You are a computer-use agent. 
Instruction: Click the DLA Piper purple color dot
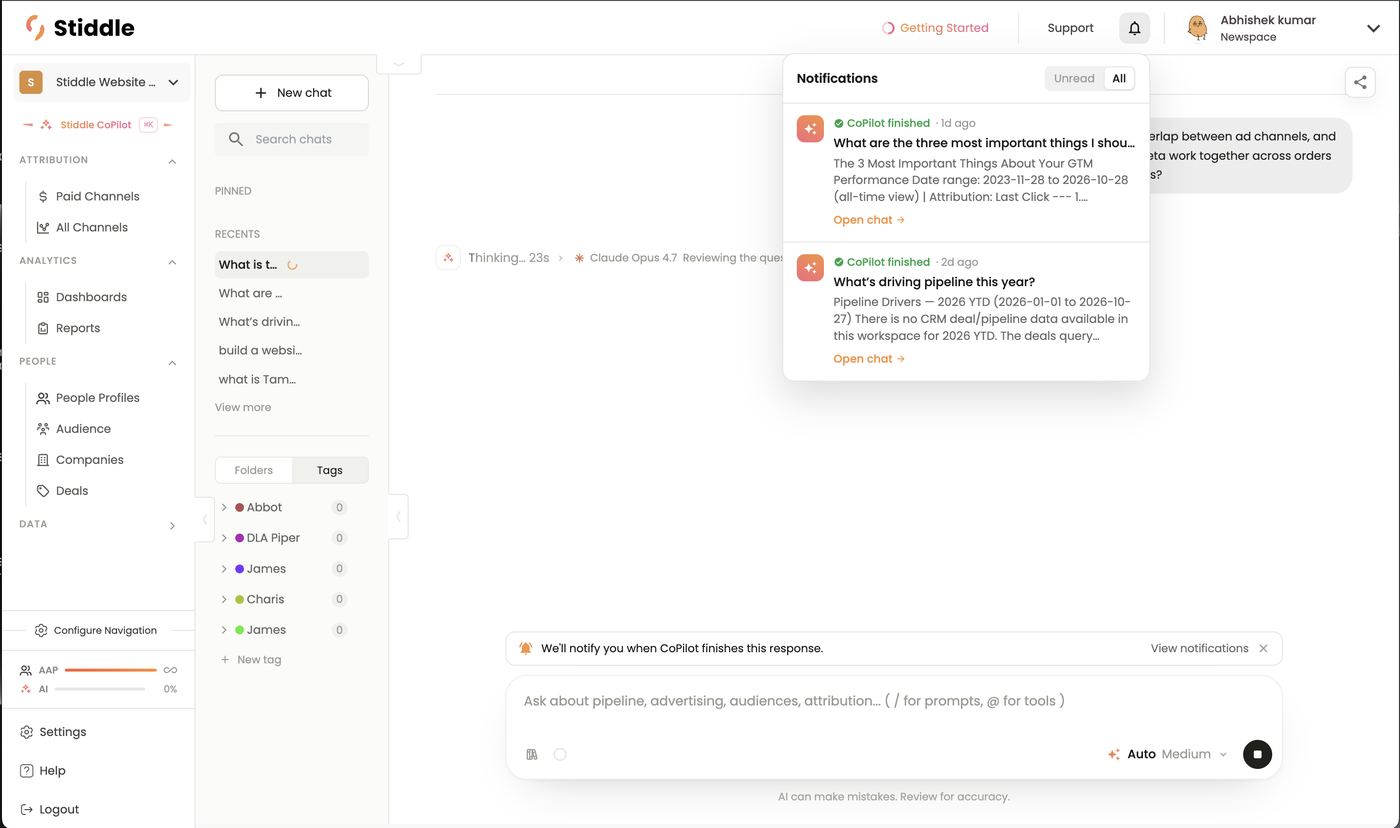240,538
